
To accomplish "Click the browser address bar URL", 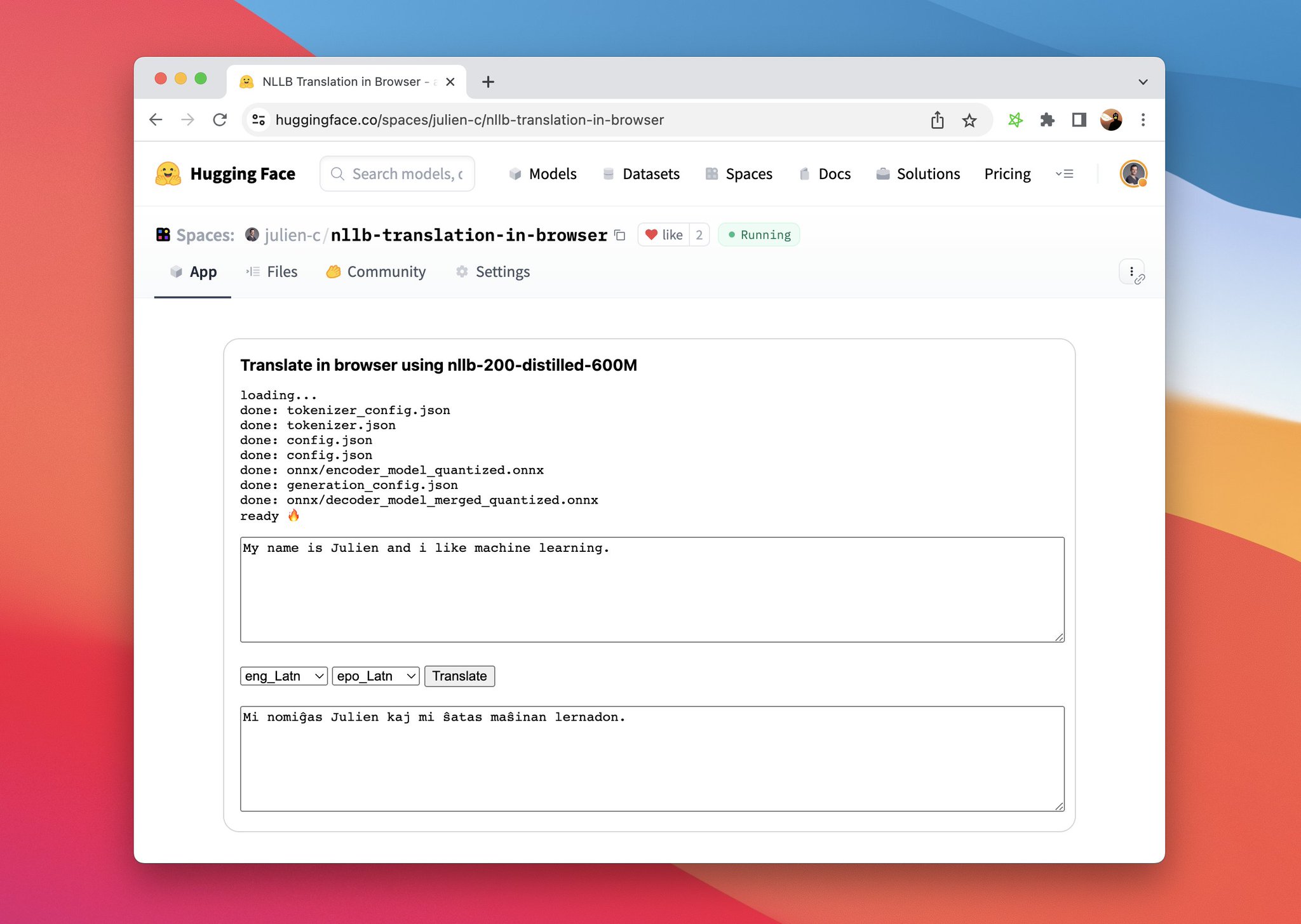I will (x=469, y=120).
